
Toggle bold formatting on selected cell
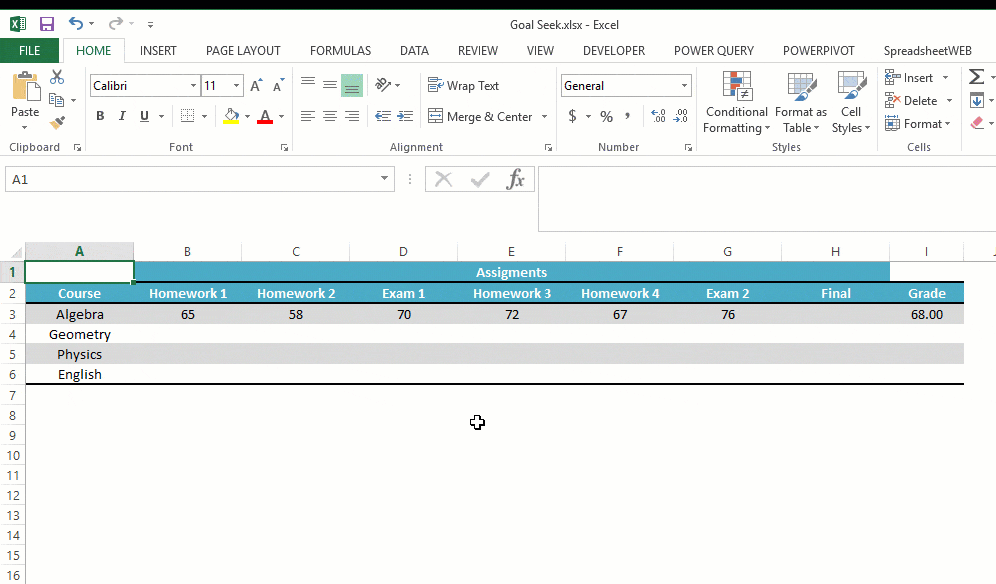[99, 116]
